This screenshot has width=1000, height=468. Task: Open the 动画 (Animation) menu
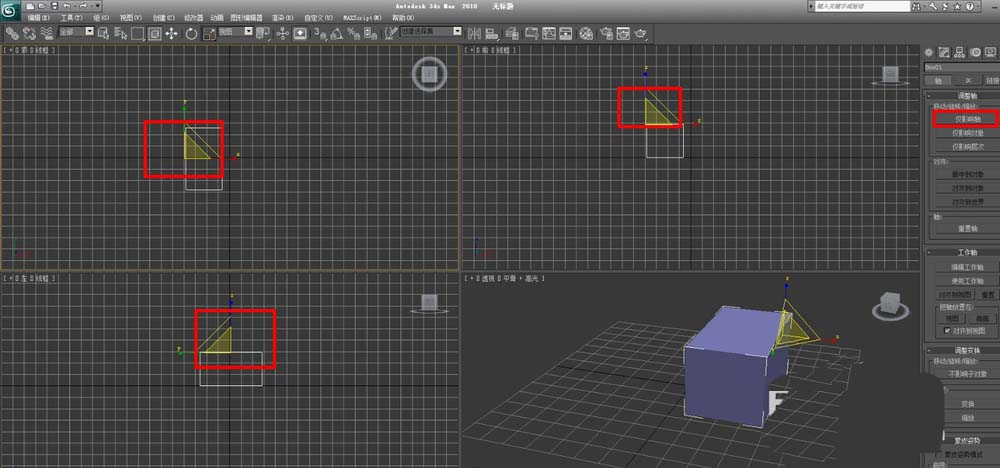pyautogui.click(x=217, y=18)
